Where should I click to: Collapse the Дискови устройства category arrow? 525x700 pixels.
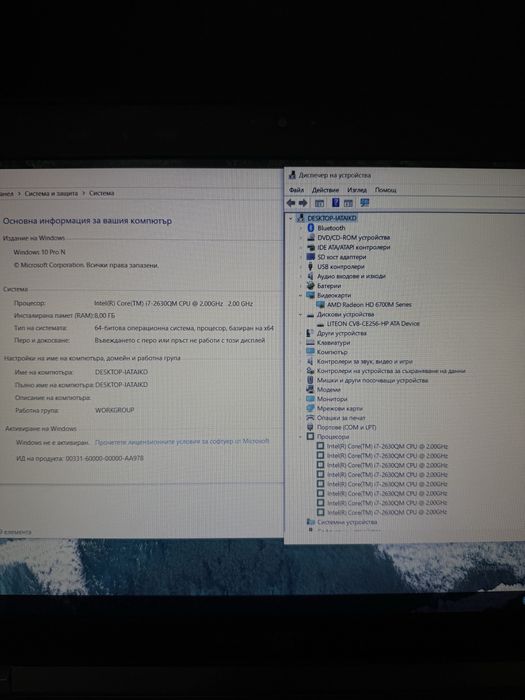[x=300, y=314]
